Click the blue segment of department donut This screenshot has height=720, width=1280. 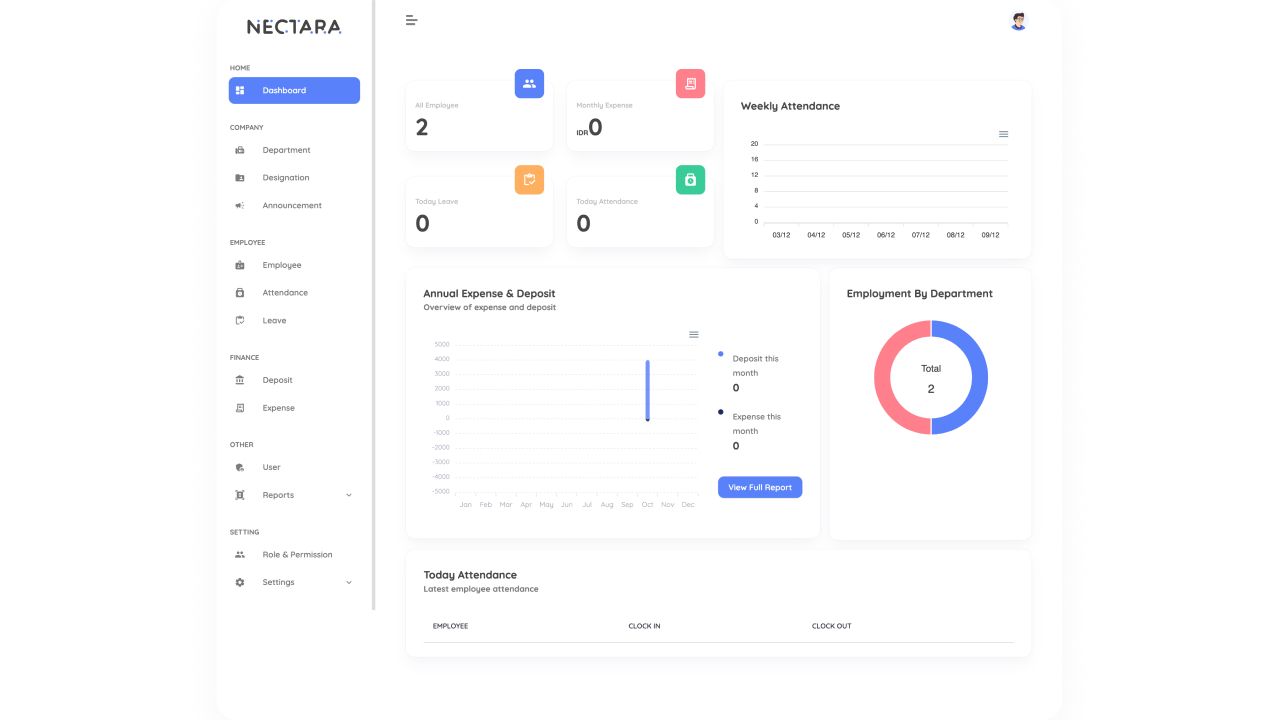click(x=979, y=377)
